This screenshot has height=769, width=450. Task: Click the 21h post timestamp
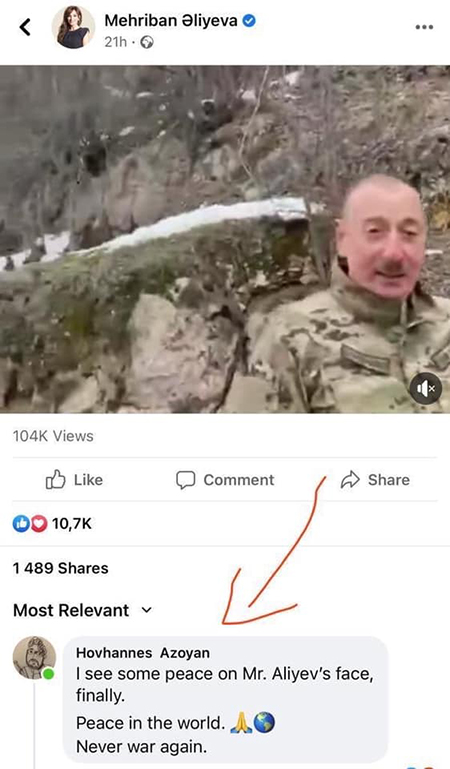point(115,43)
